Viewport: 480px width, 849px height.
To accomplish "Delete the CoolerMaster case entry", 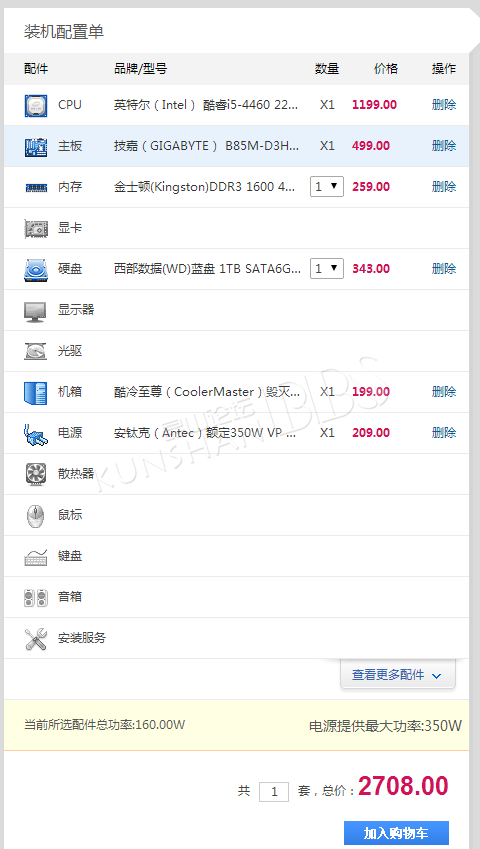I will 444,391.
